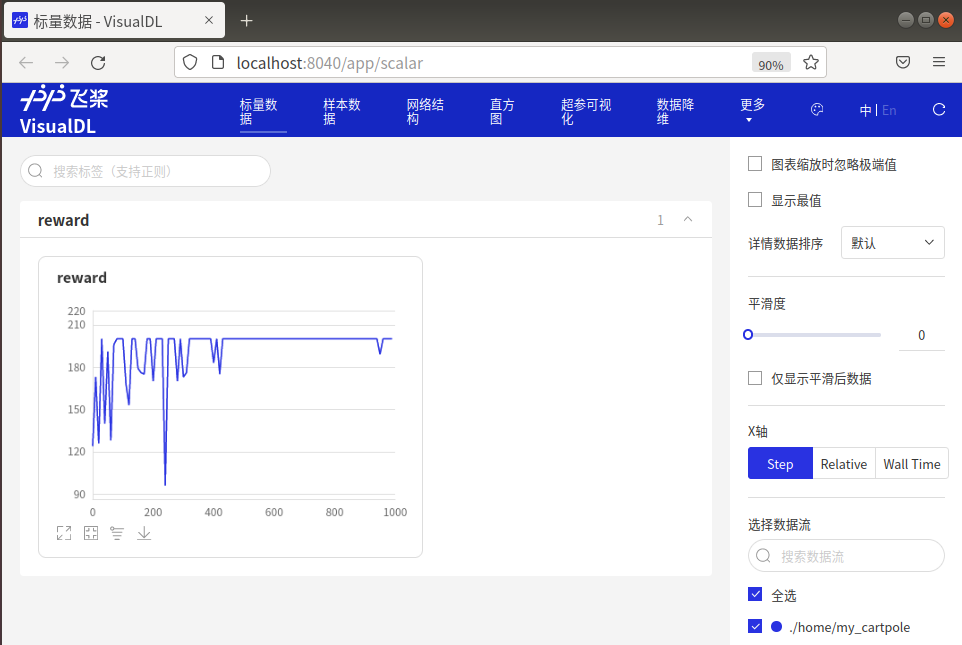Open the Firefox hamburger menu

point(939,62)
